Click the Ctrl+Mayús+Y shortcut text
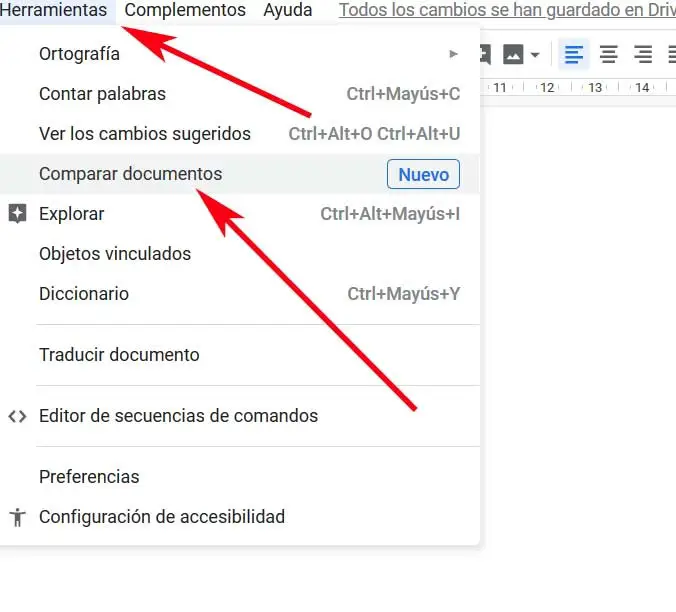676x612 pixels. click(404, 294)
